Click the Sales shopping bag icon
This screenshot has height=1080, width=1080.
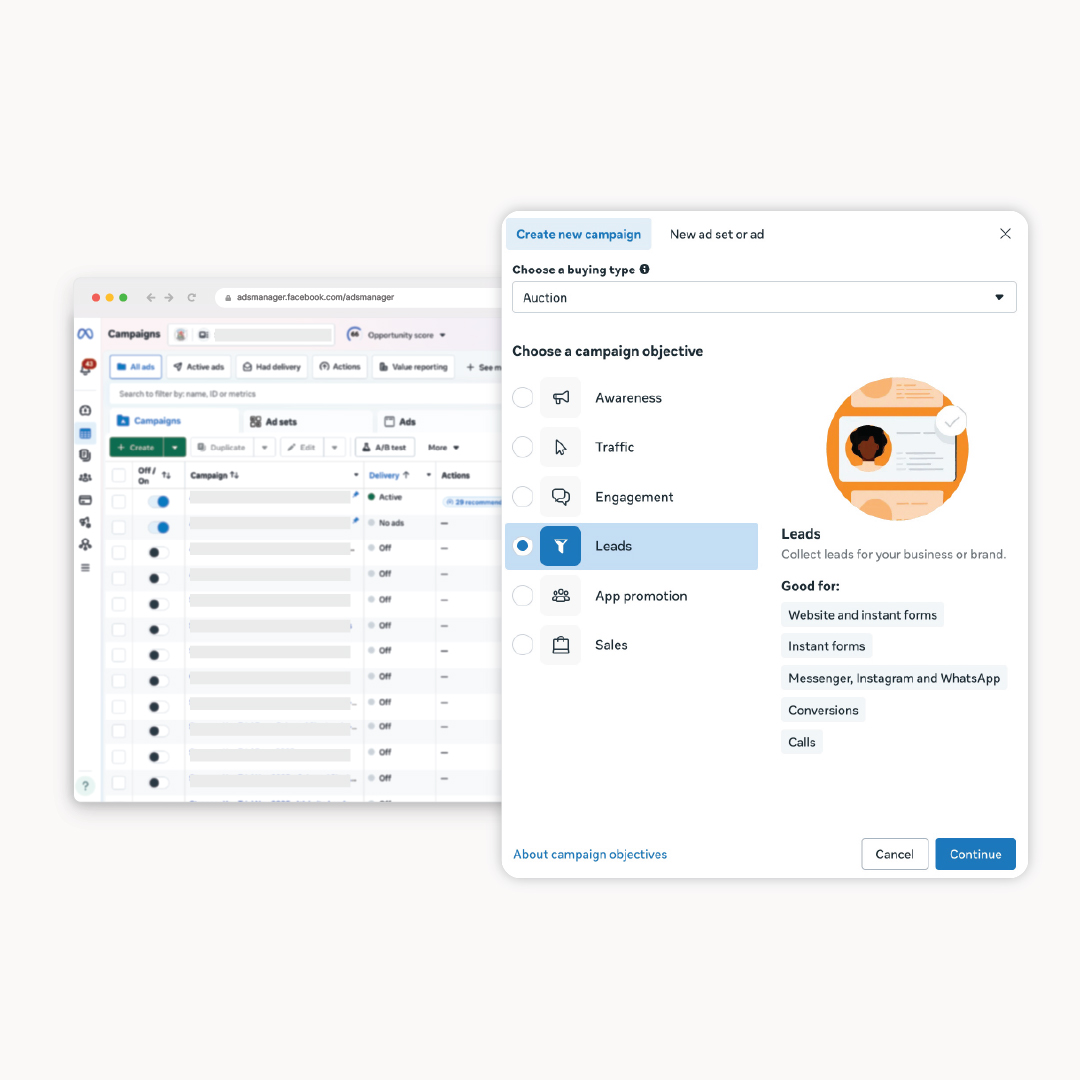(560, 645)
